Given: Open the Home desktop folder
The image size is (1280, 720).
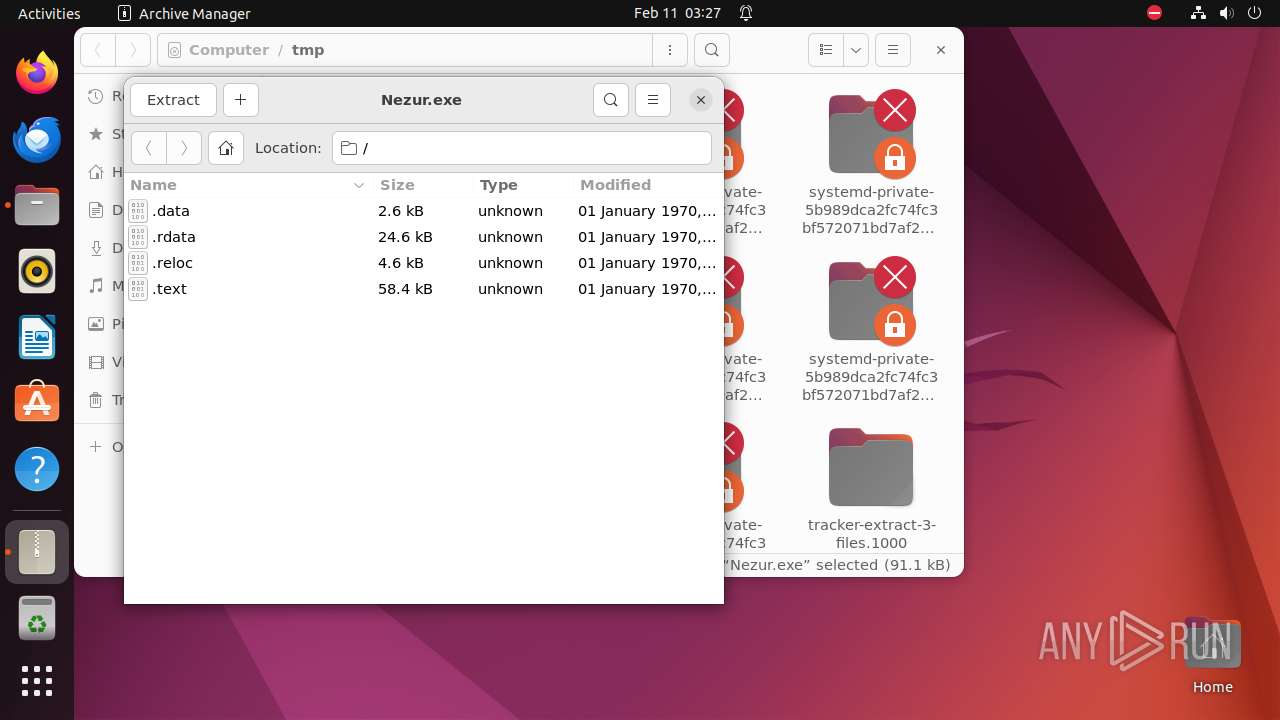Looking at the screenshot, I should (x=1212, y=657).
